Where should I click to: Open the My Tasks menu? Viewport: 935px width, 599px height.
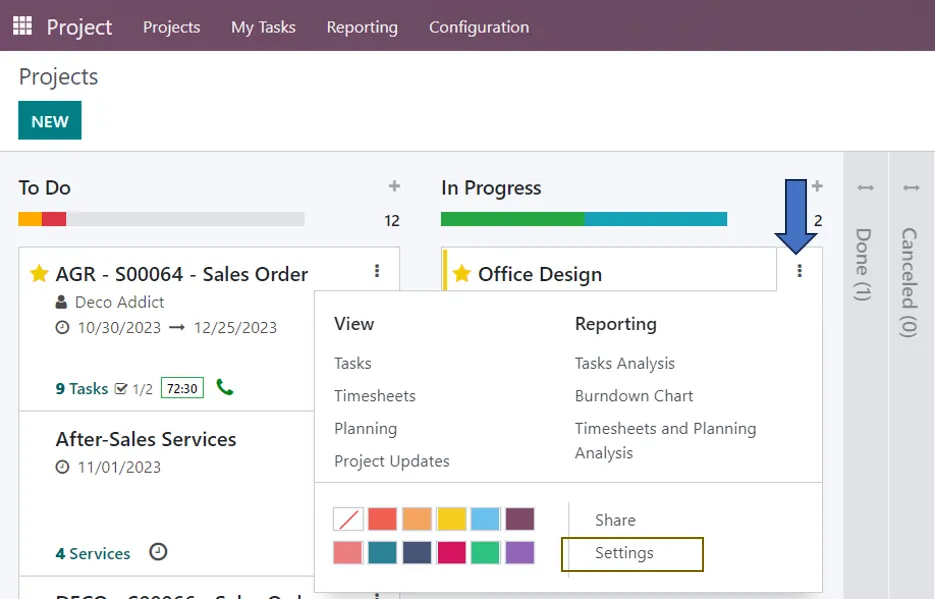click(x=264, y=27)
